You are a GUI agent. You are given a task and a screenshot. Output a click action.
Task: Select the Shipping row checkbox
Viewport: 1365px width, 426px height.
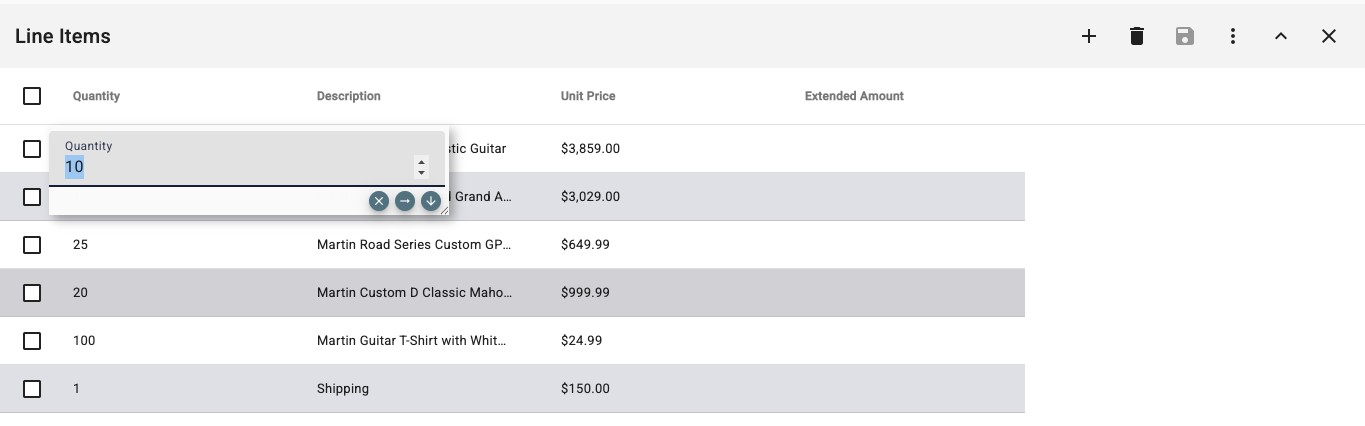click(x=32, y=389)
